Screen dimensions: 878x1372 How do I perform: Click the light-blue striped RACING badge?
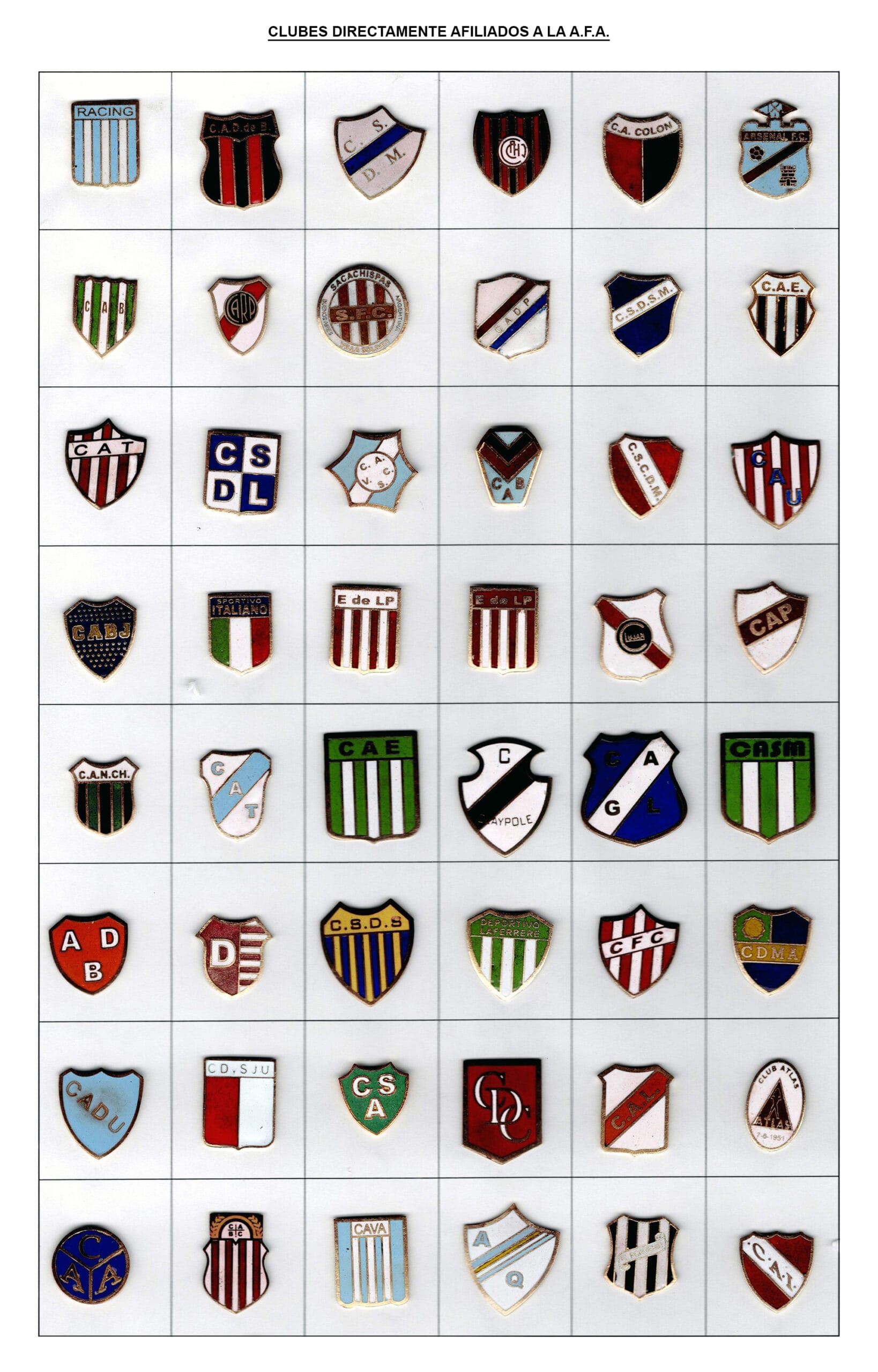pos(106,143)
